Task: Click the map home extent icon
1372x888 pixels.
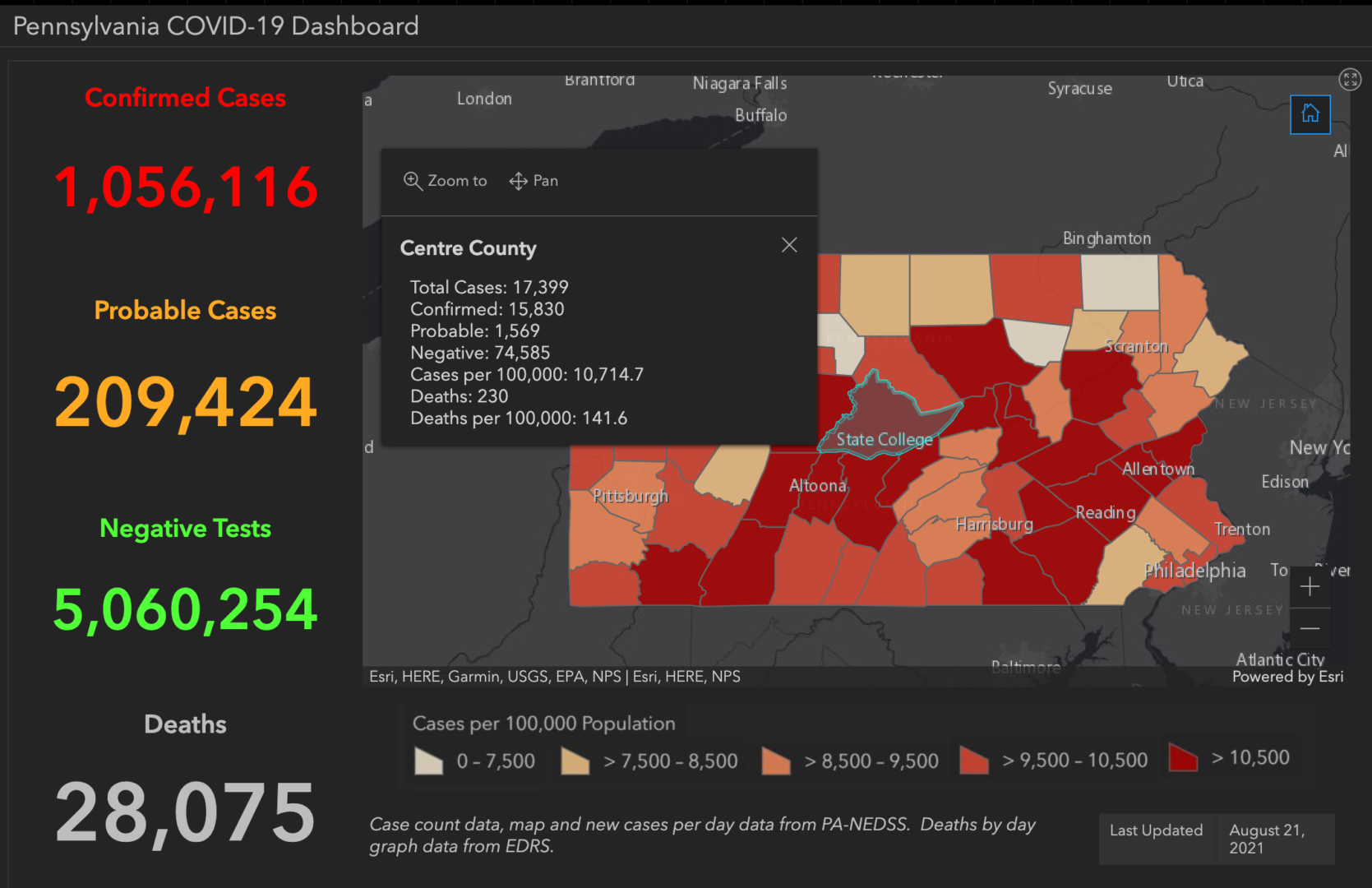Action: pos(1310,113)
